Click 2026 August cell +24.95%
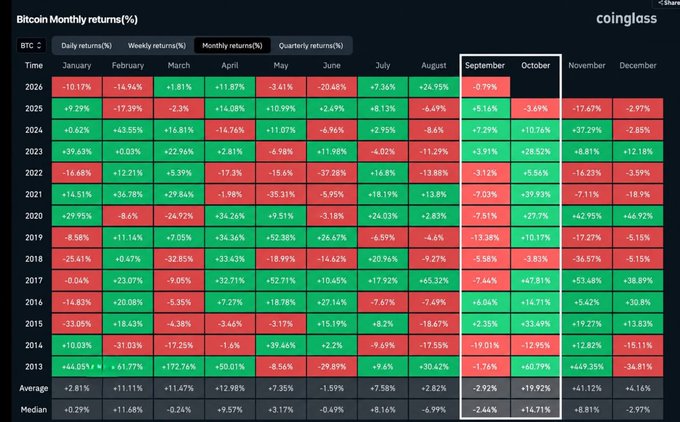Image resolution: width=680 pixels, height=422 pixels. pyautogui.click(x=434, y=87)
